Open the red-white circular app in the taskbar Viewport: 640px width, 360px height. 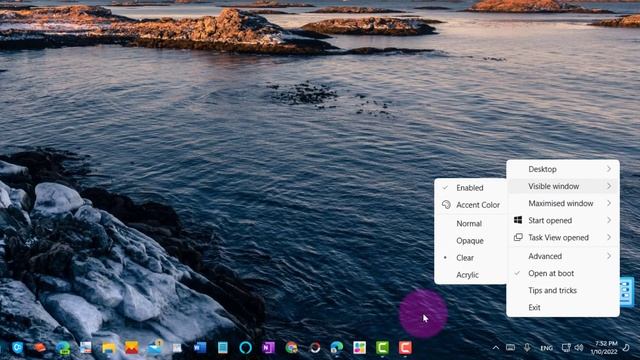[315, 348]
